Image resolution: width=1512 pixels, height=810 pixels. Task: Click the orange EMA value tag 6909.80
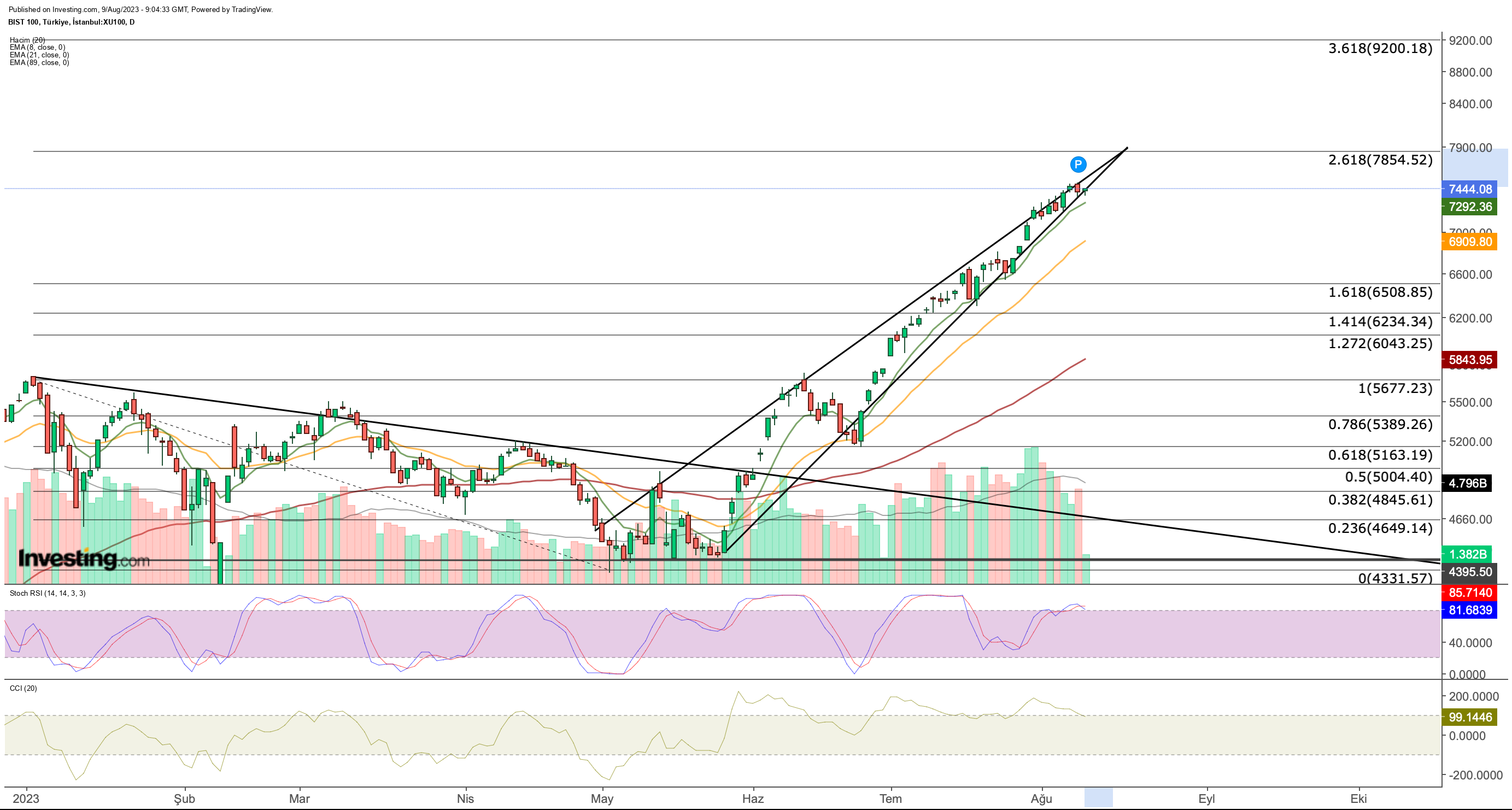pyautogui.click(x=1470, y=242)
